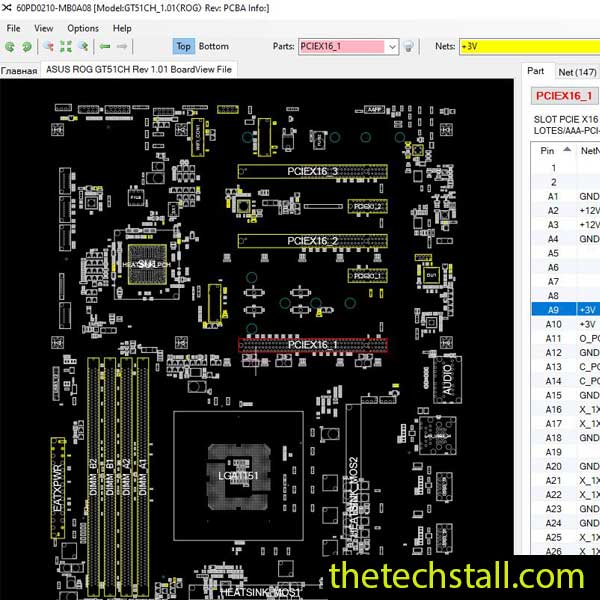Click the Nets field containing +3V
Screen dimensions: 600x600
coord(530,46)
